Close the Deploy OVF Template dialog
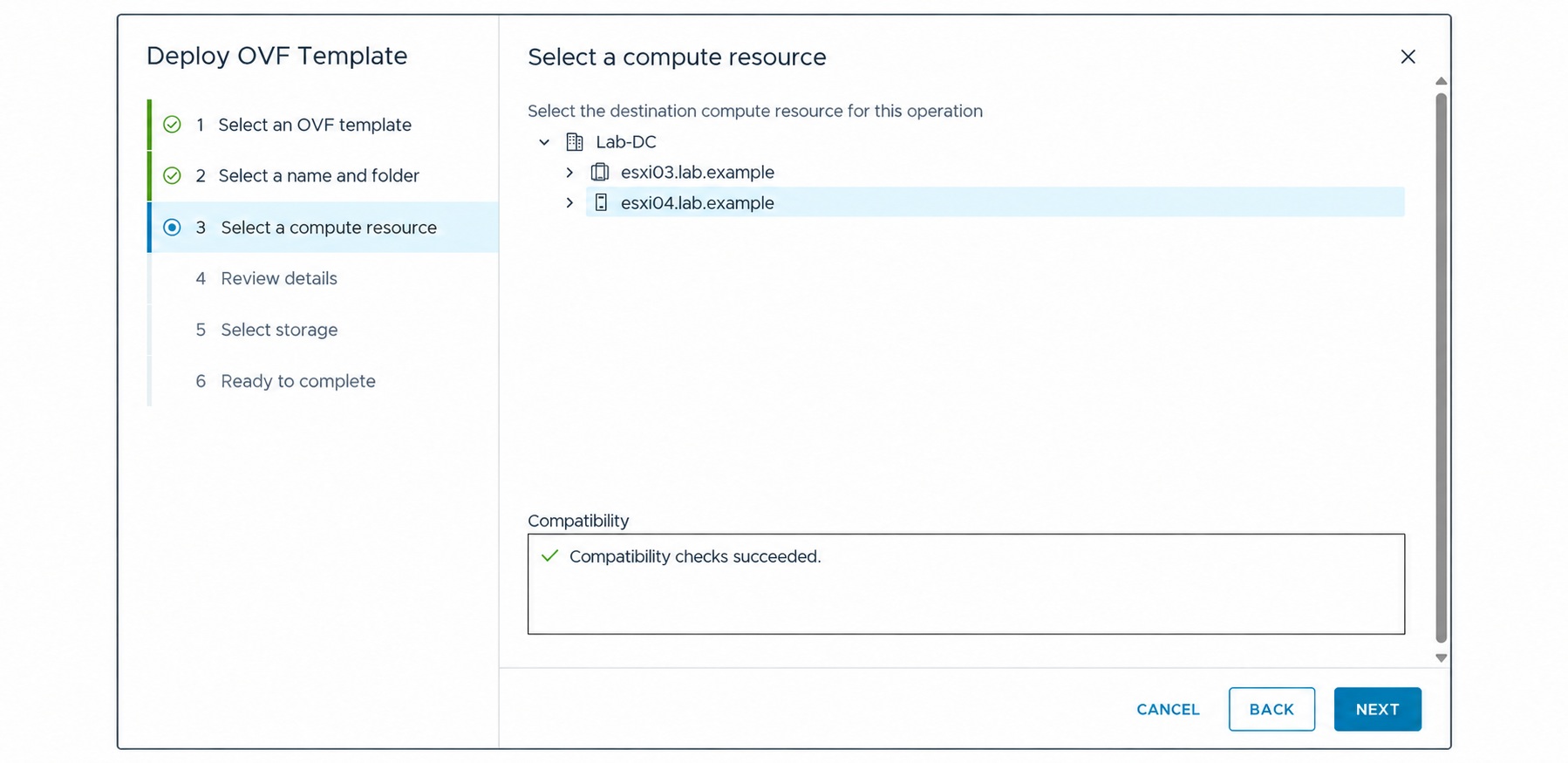 click(1408, 57)
